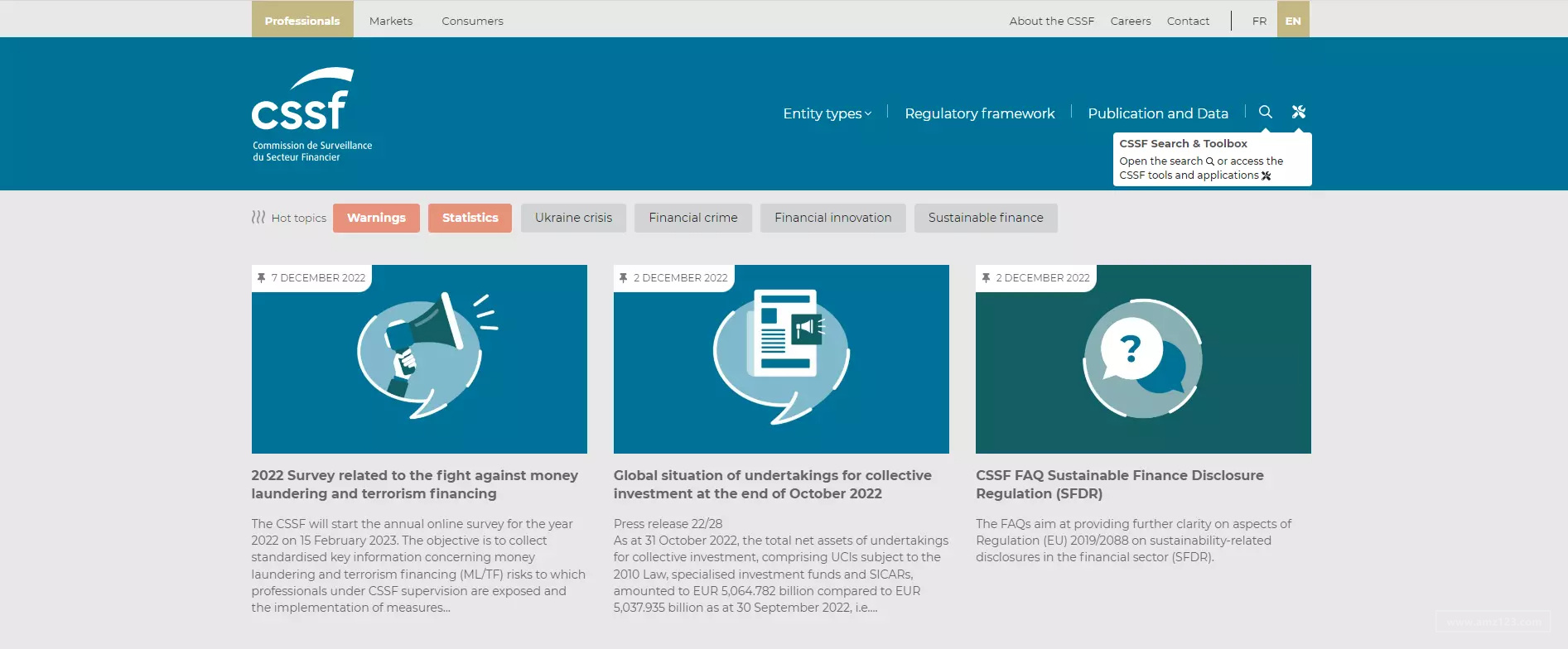Click the 'CSSF Search & Toolbox' tooltip title
Image resolution: width=1568 pixels, height=649 pixels.
(x=1183, y=143)
